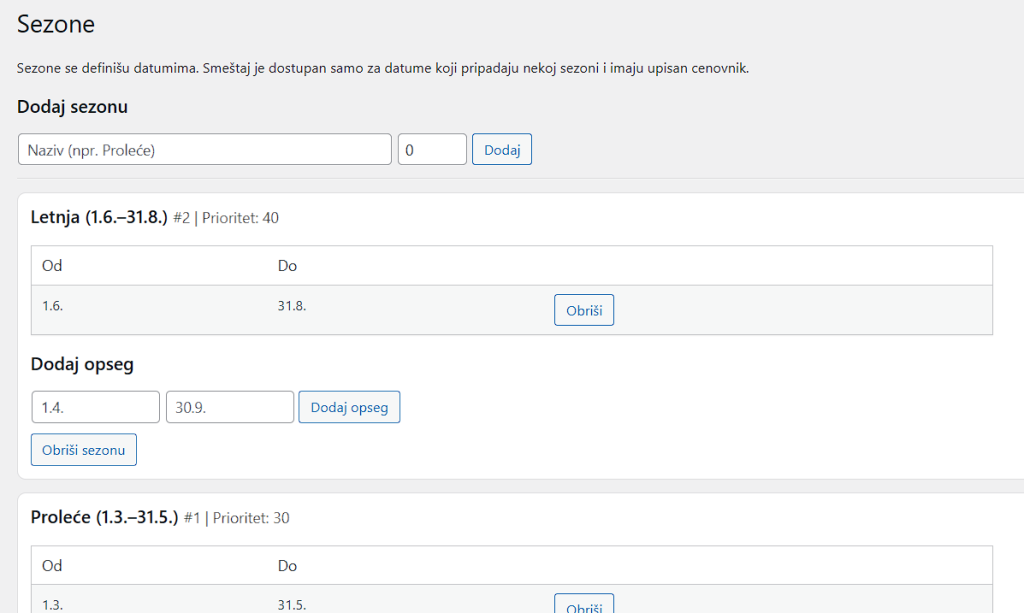Select the Proleće (1.3.–31.5.) season title
Image resolution: width=1024 pixels, height=613 pixels.
(104, 517)
